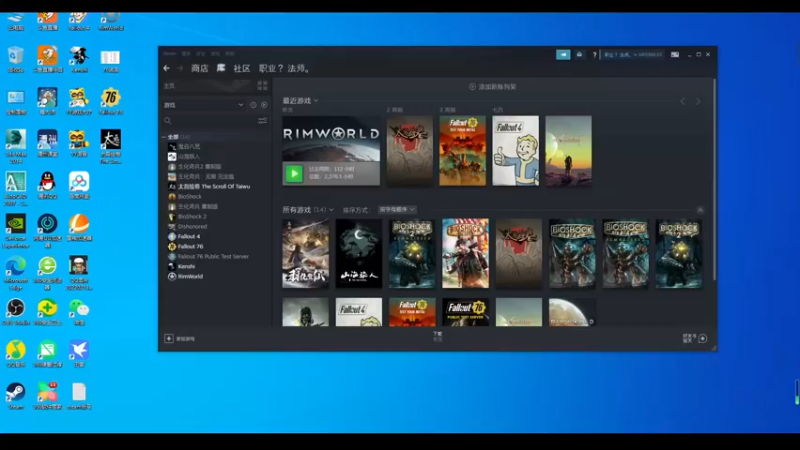Open Fallout 76 desktop shortcut
Screen dimensions: 800x450
coord(111,102)
